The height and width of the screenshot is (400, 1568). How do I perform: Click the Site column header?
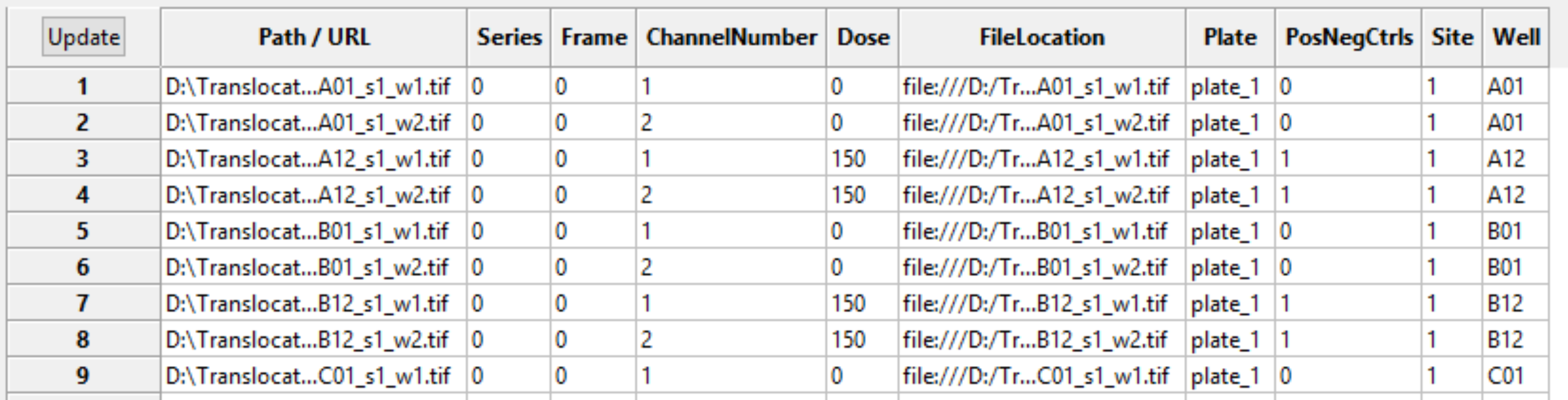1452,37
